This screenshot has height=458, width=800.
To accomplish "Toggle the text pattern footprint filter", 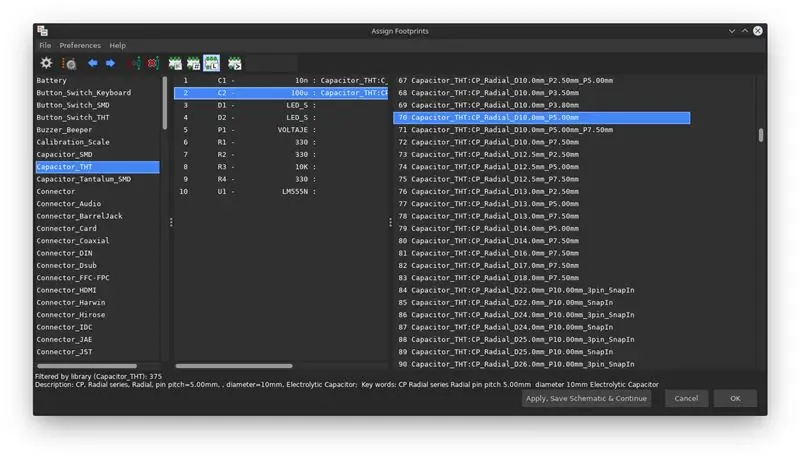I will click(235, 63).
